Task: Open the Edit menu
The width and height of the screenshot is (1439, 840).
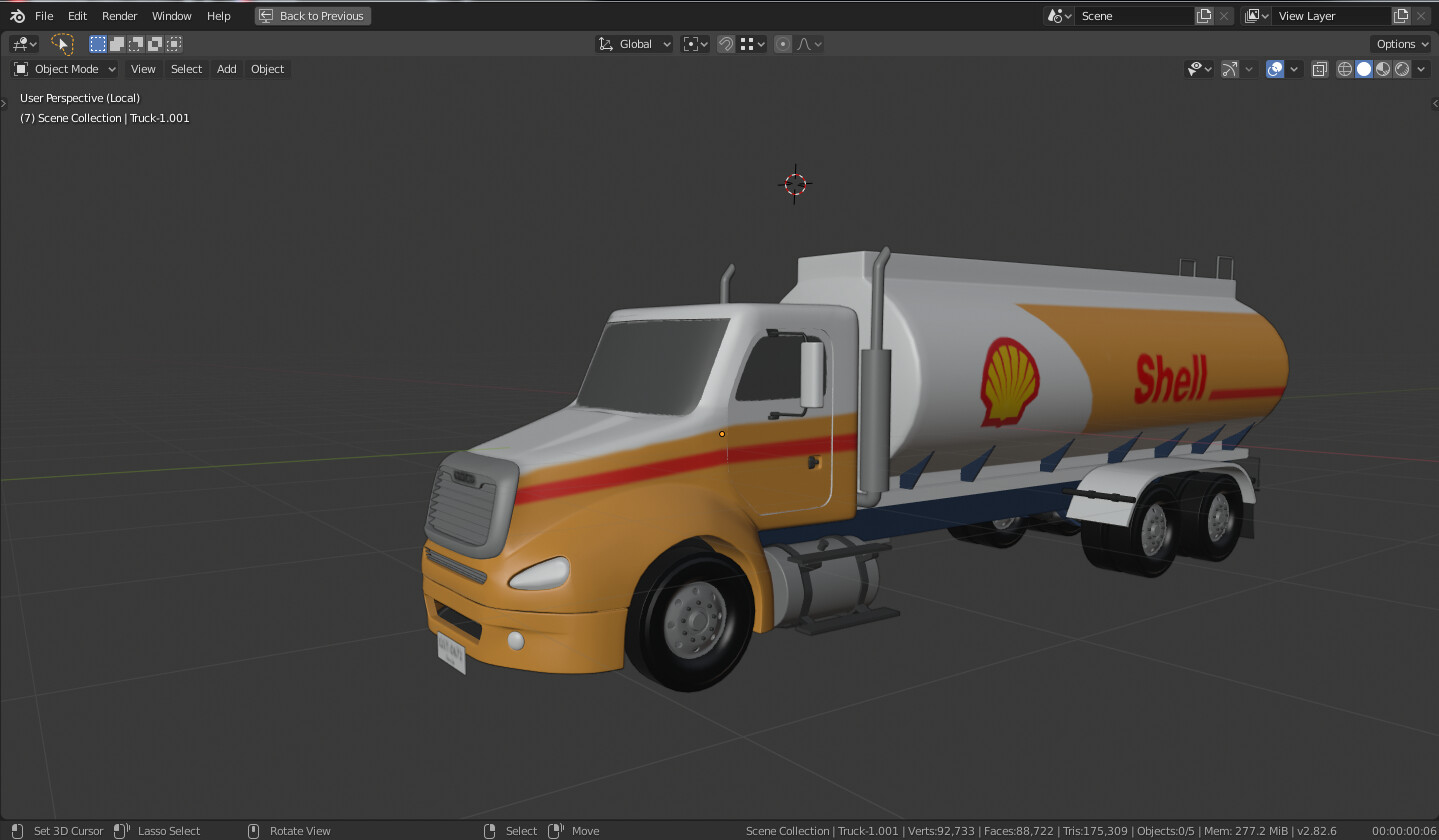Action: point(77,16)
